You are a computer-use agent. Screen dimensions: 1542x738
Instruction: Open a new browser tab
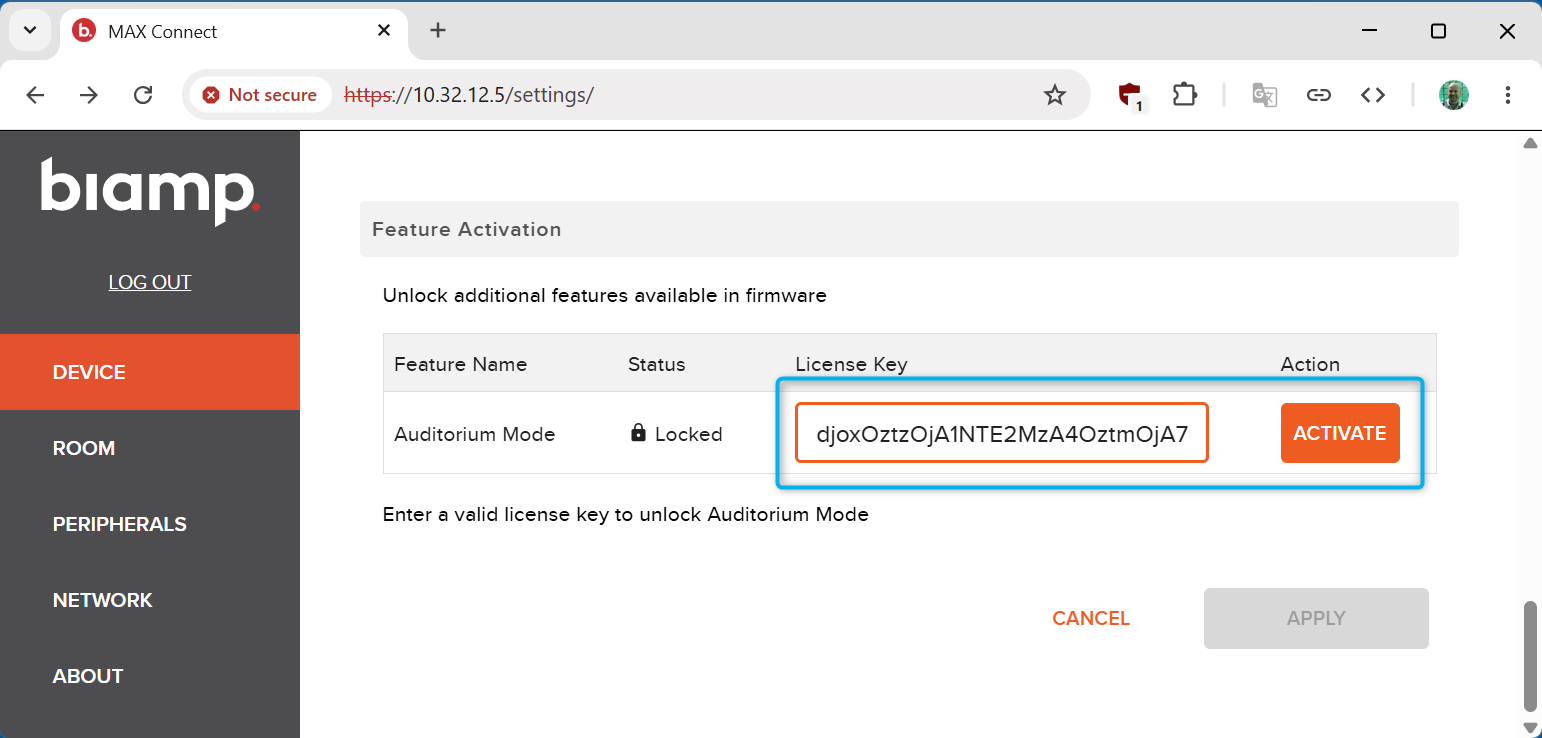tap(437, 31)
